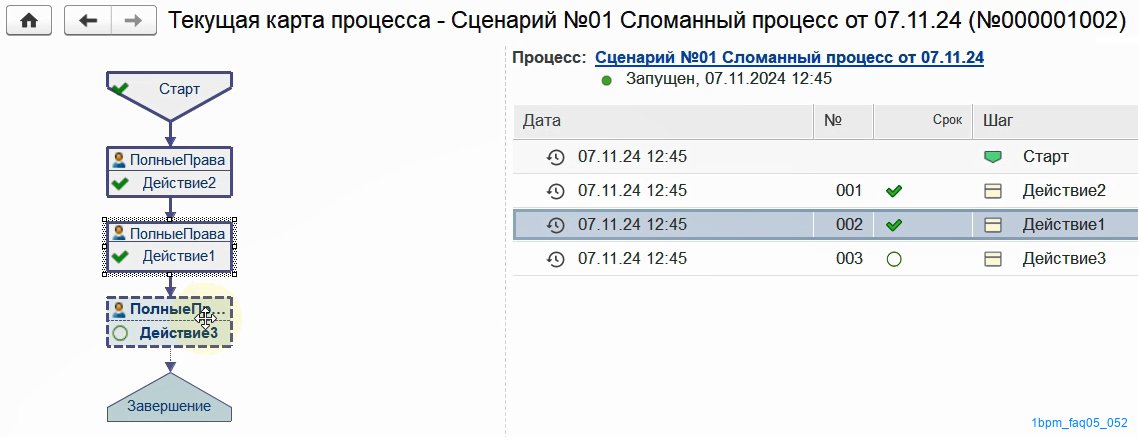This screenshot has height=437, width=1138.
Task: Click the step icon beside Действие2 in table
Action: (992, 191)
